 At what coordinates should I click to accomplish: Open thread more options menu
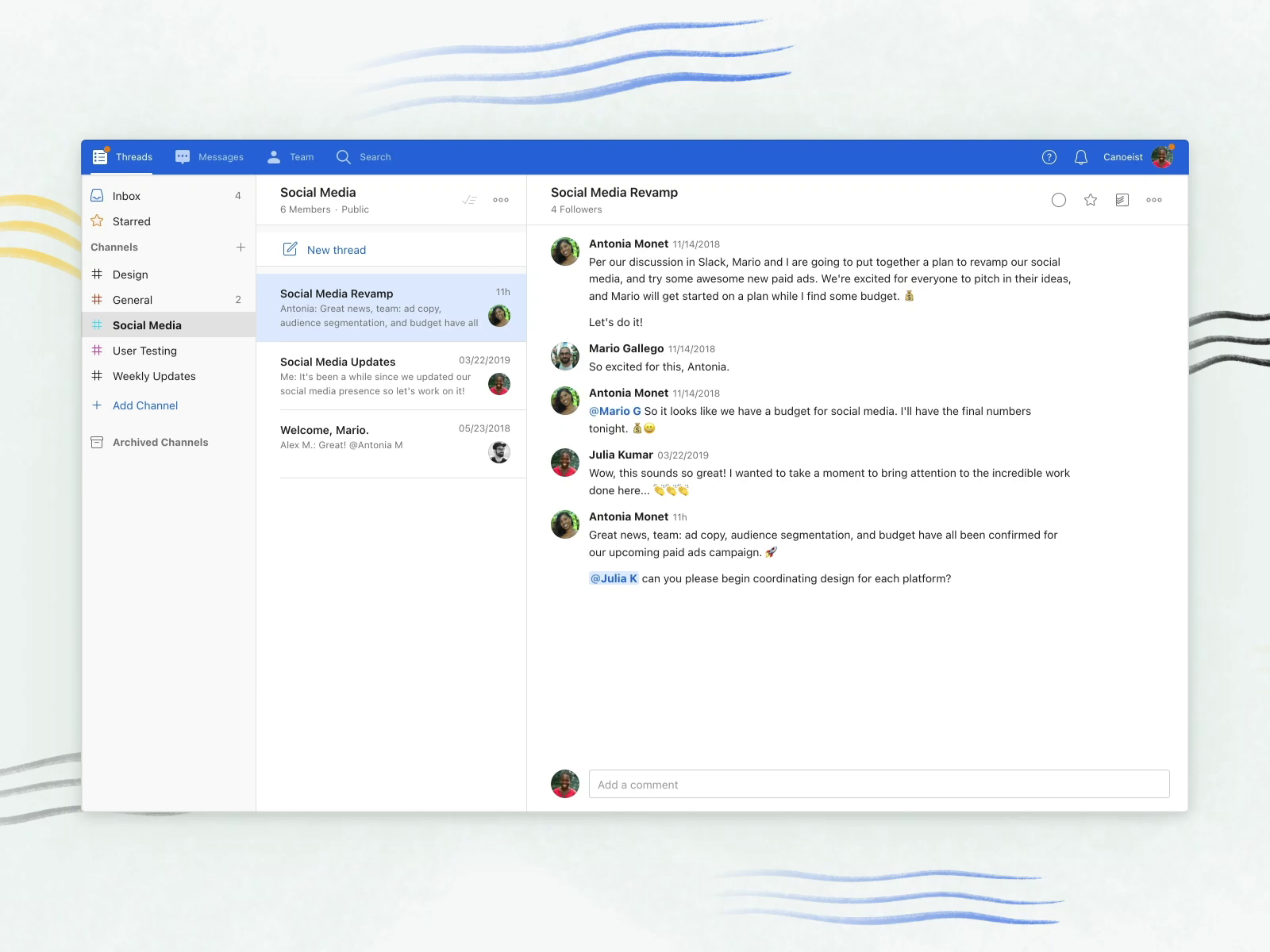[1153, 200]
